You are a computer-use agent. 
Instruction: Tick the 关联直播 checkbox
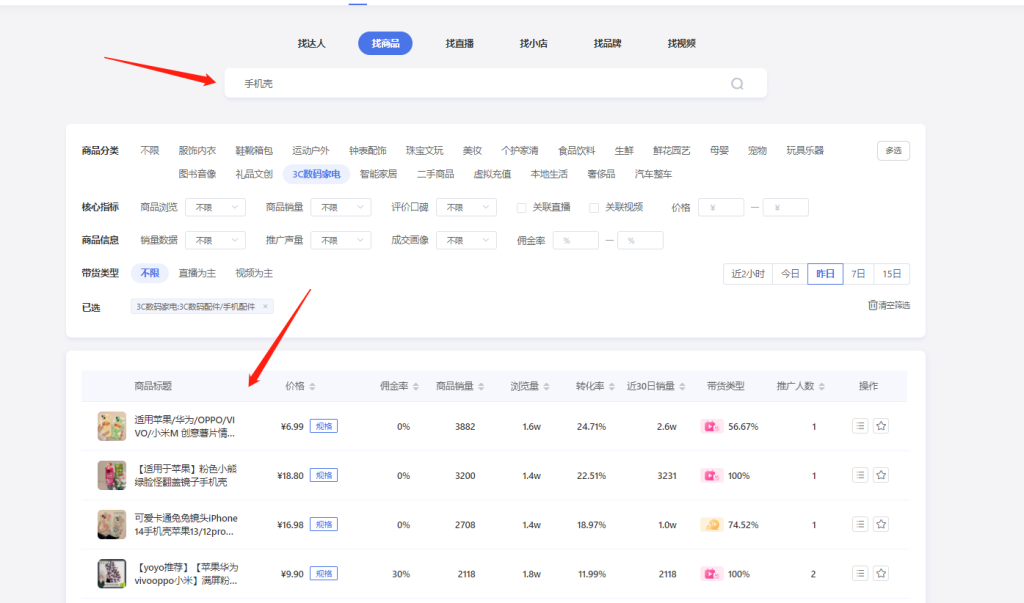point(521,208)
